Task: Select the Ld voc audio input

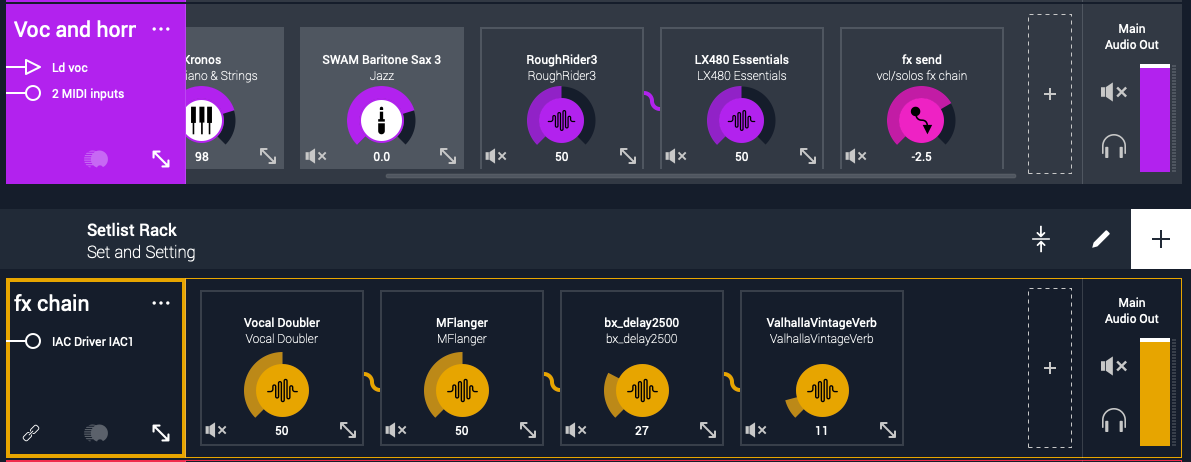Action: click(70, 68)
